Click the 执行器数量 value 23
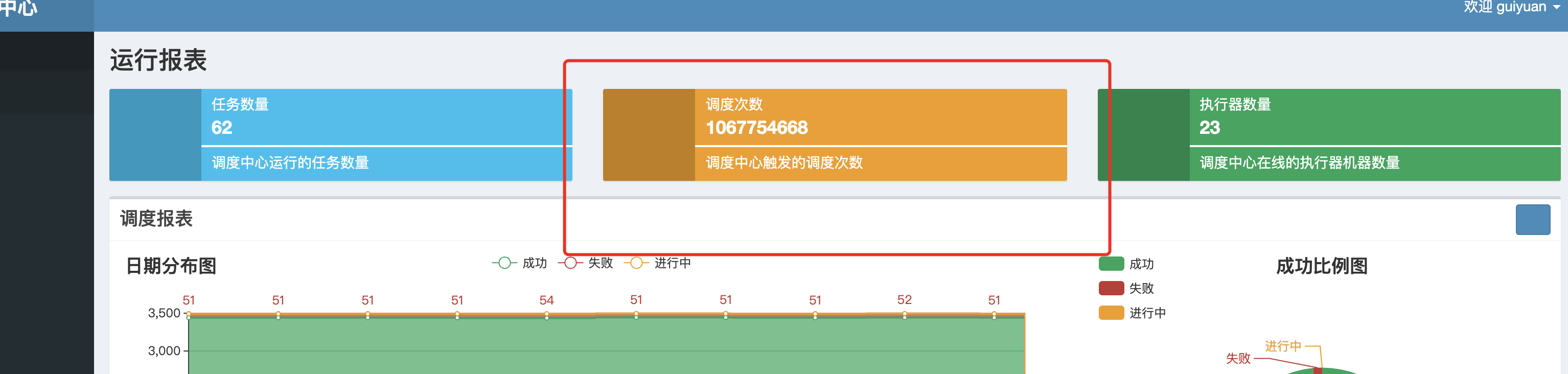 pyautogui.click(x=1210, y=128)
